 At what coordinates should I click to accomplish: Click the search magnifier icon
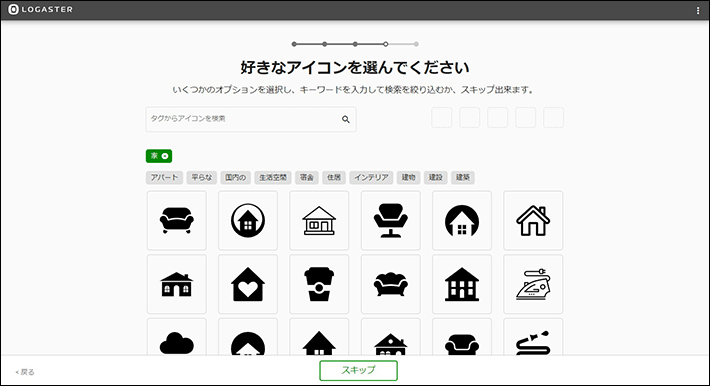pos(345,119)
